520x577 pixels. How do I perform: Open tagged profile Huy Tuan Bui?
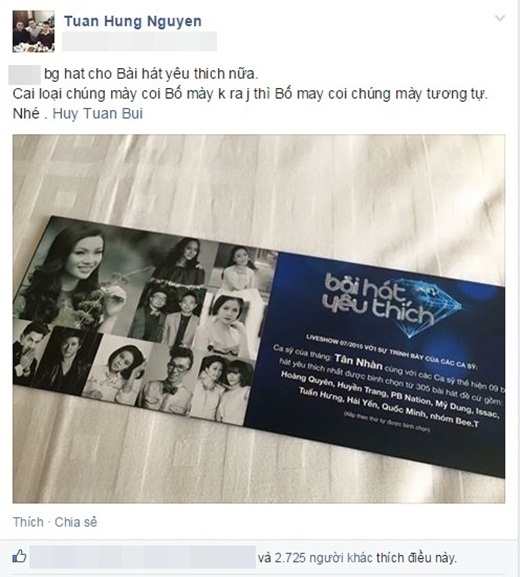(x=98, y=114)
